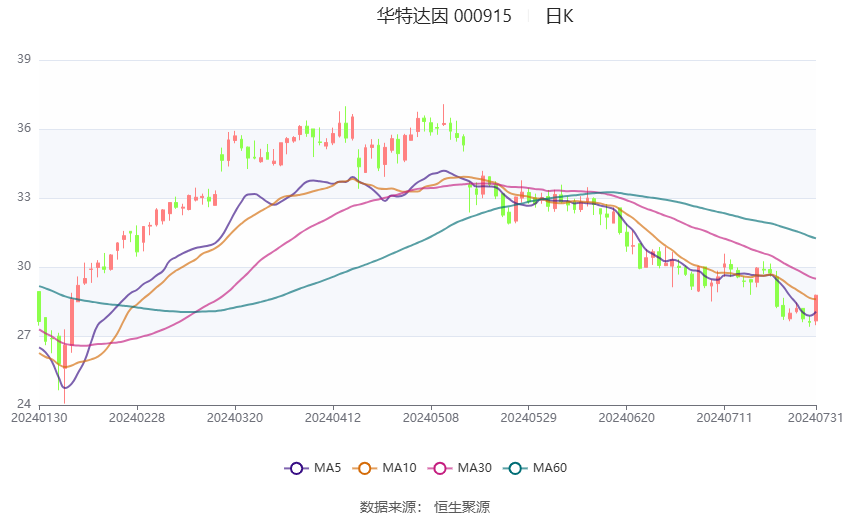Click the 20240620 x-axis date
This screenshot has width=850, height=517.
click(x=625, y=417)
